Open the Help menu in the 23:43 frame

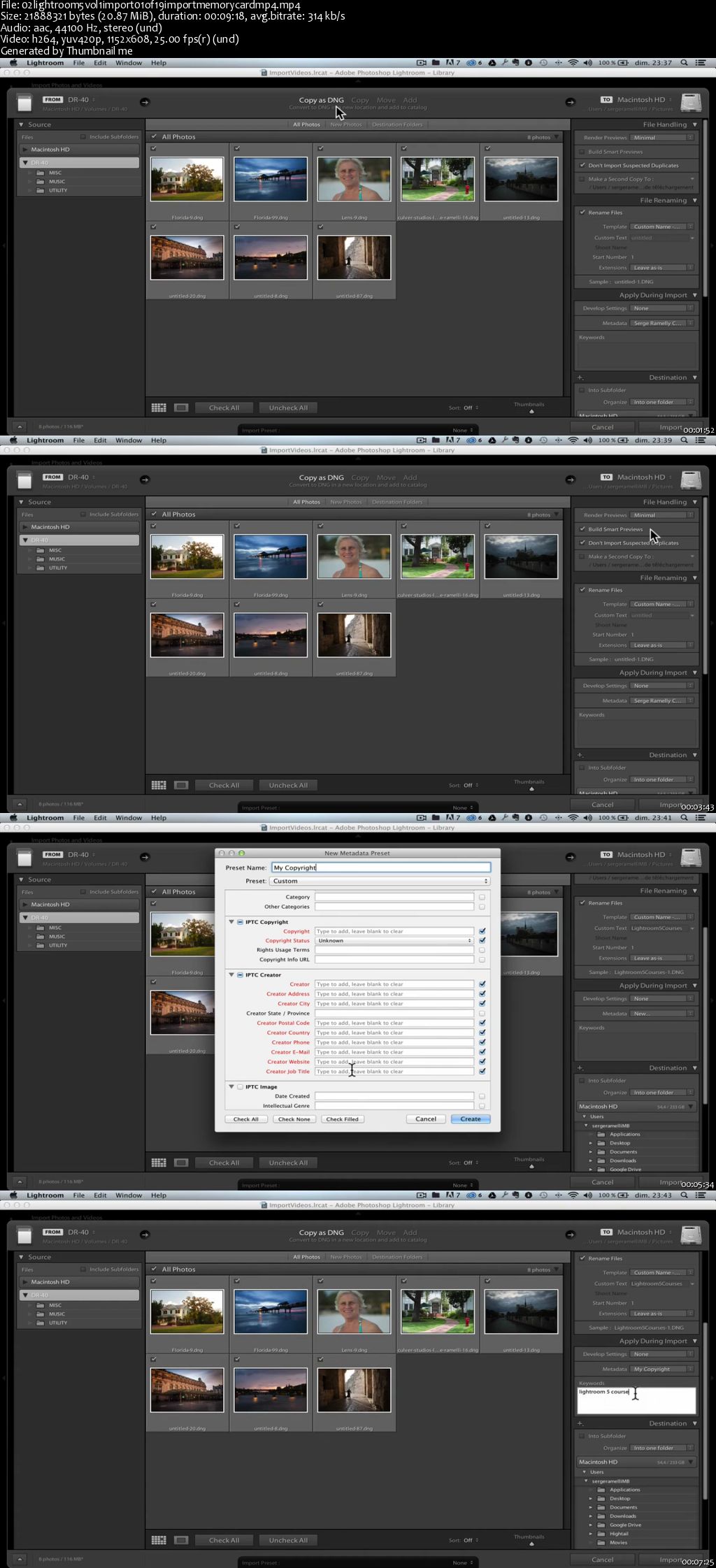tap(159, 1195)
